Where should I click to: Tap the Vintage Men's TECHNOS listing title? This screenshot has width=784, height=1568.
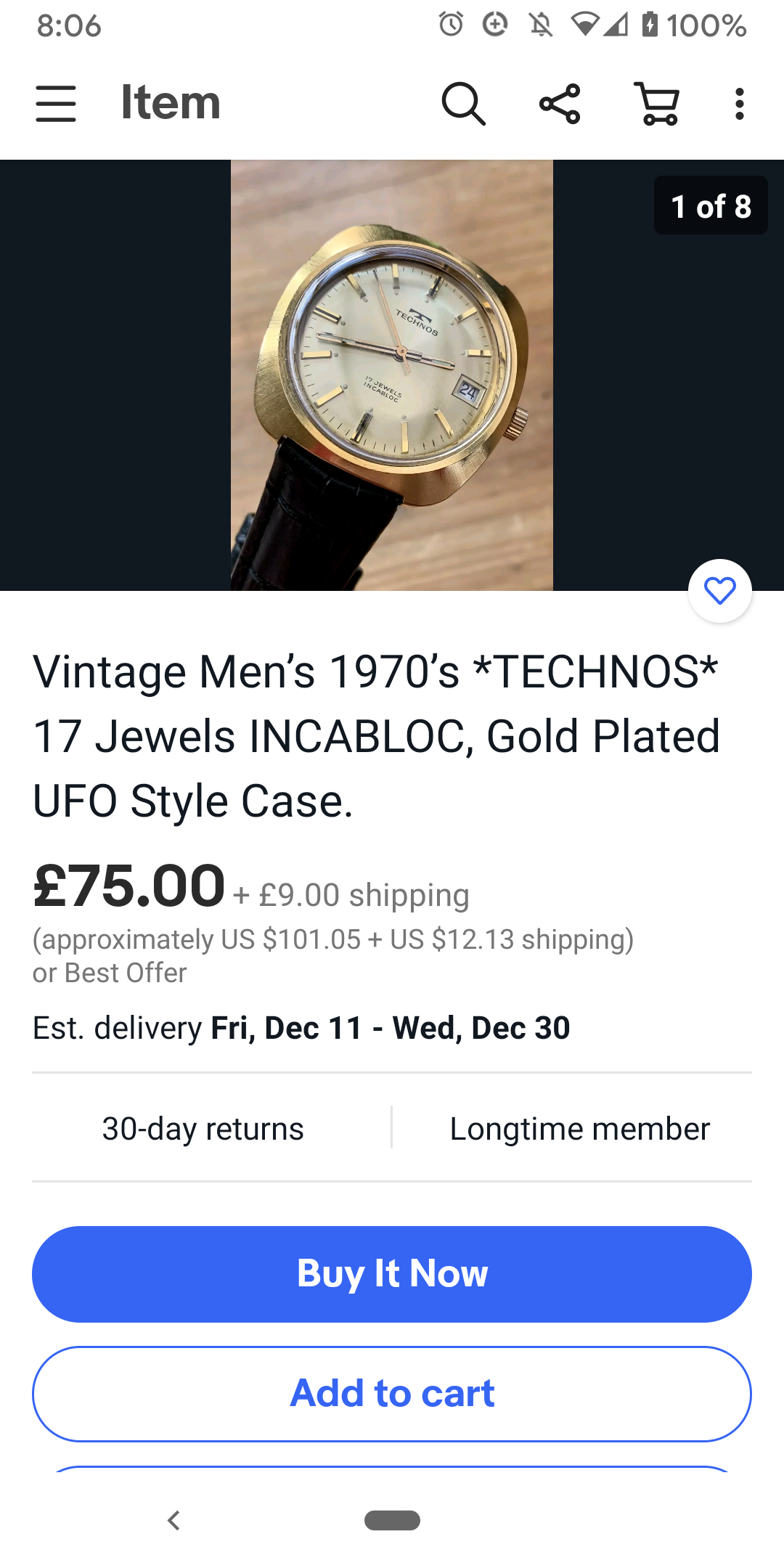coord(376,736)
